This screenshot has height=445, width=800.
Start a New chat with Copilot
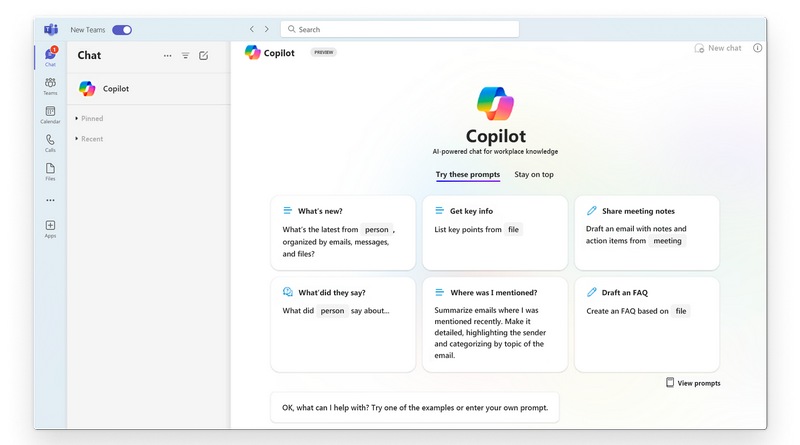[x=718, y=48]
